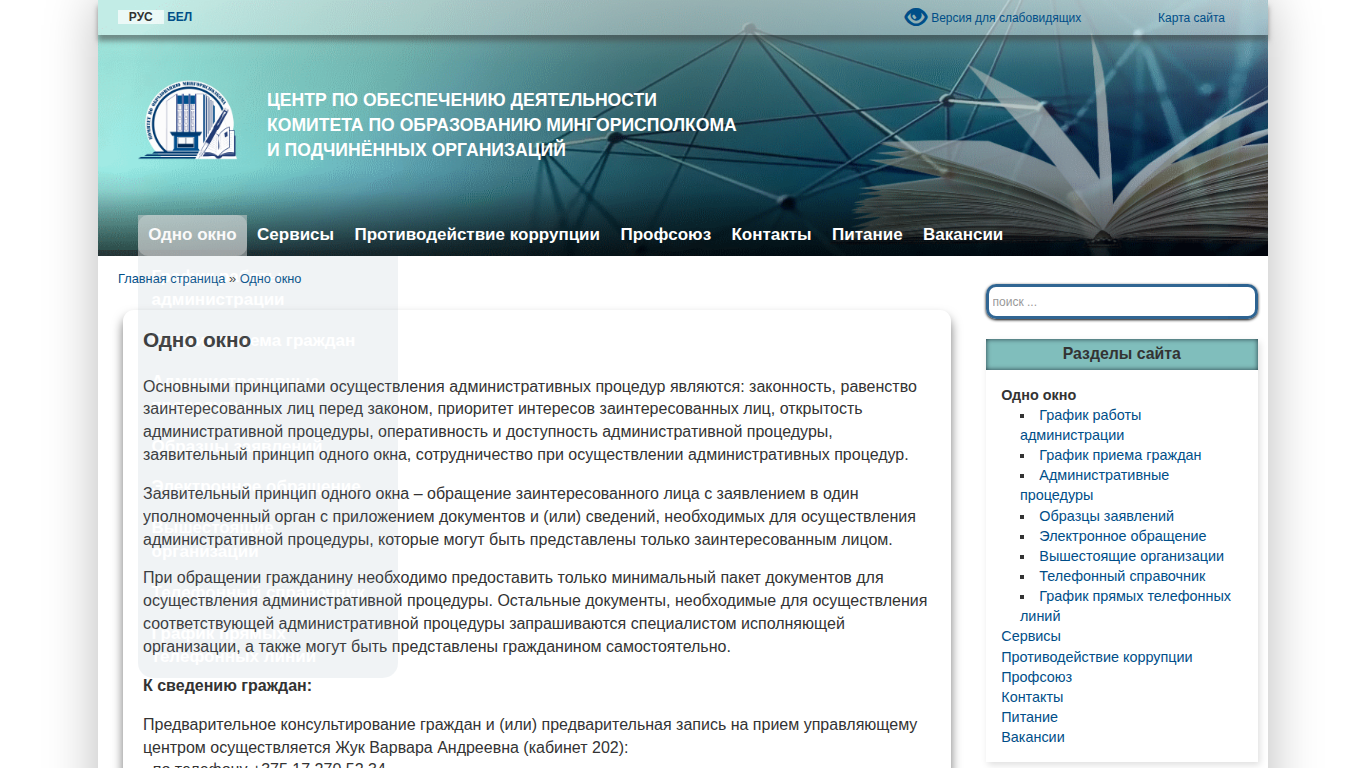This screenshot has width=1366, height=768.
Task: Open Карта сайта link
Action: (x=1191, y=18)
